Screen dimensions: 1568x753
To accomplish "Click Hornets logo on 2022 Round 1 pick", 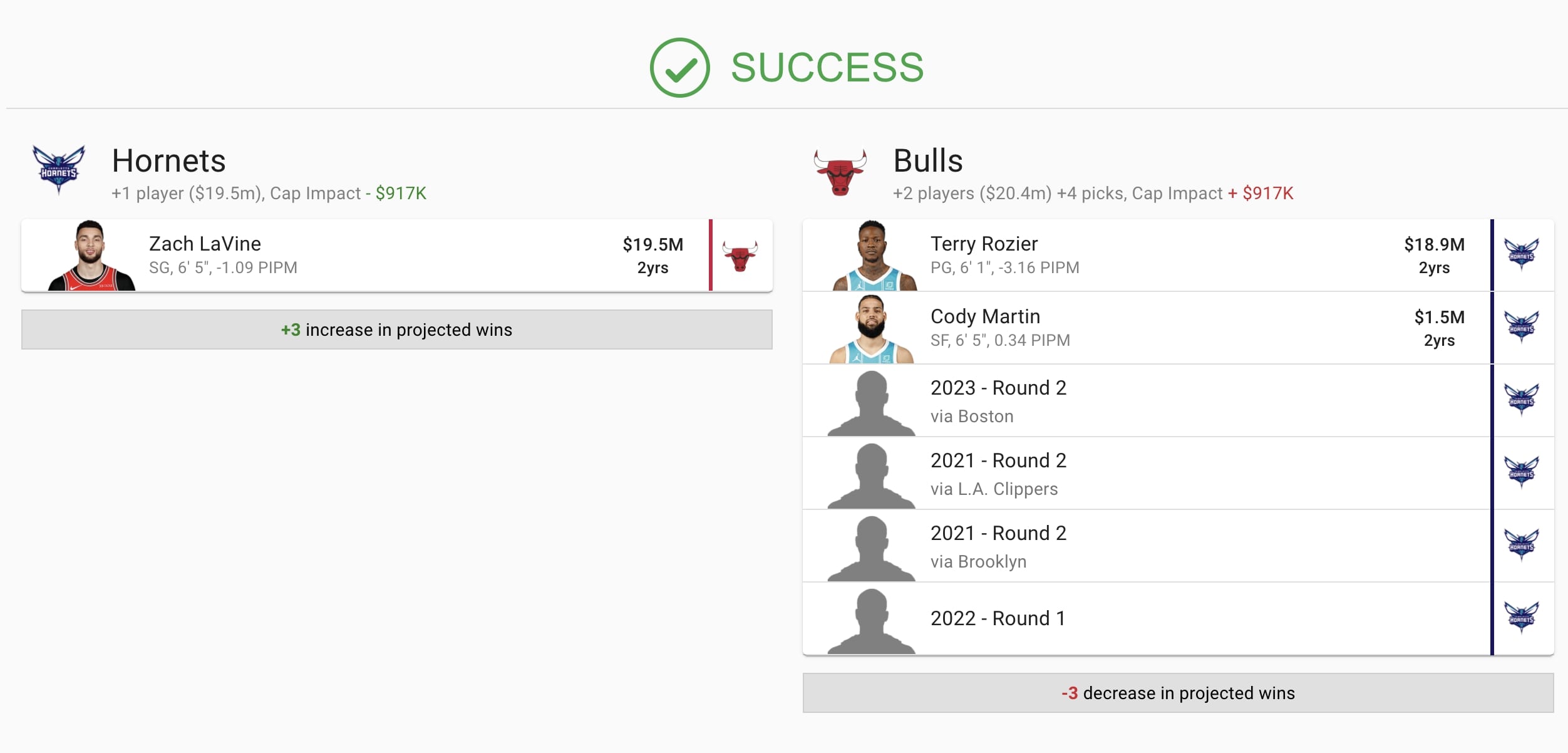I will (x=1522, y=618).
